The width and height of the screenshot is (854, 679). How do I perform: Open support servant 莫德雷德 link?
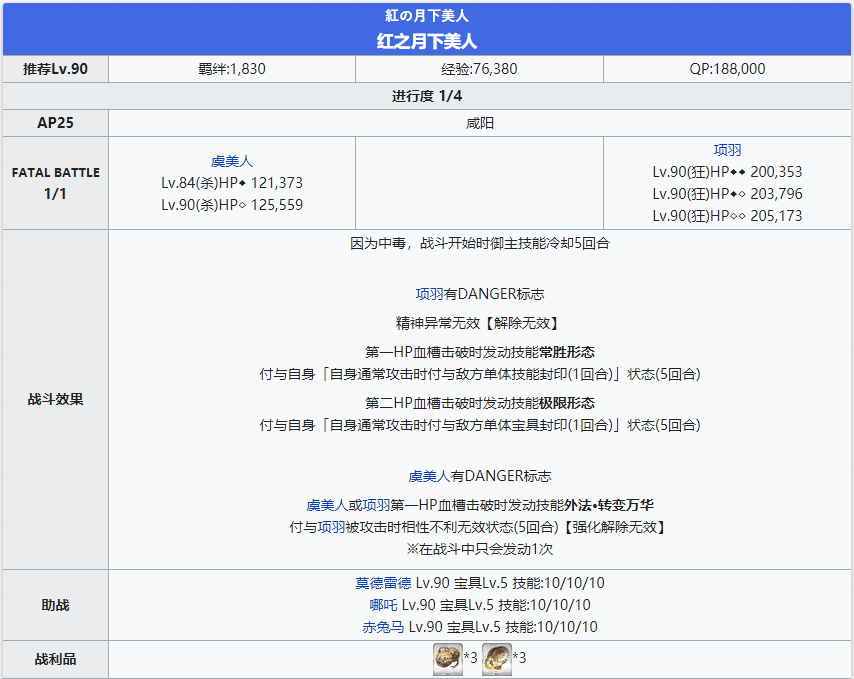tap(383, 583)
